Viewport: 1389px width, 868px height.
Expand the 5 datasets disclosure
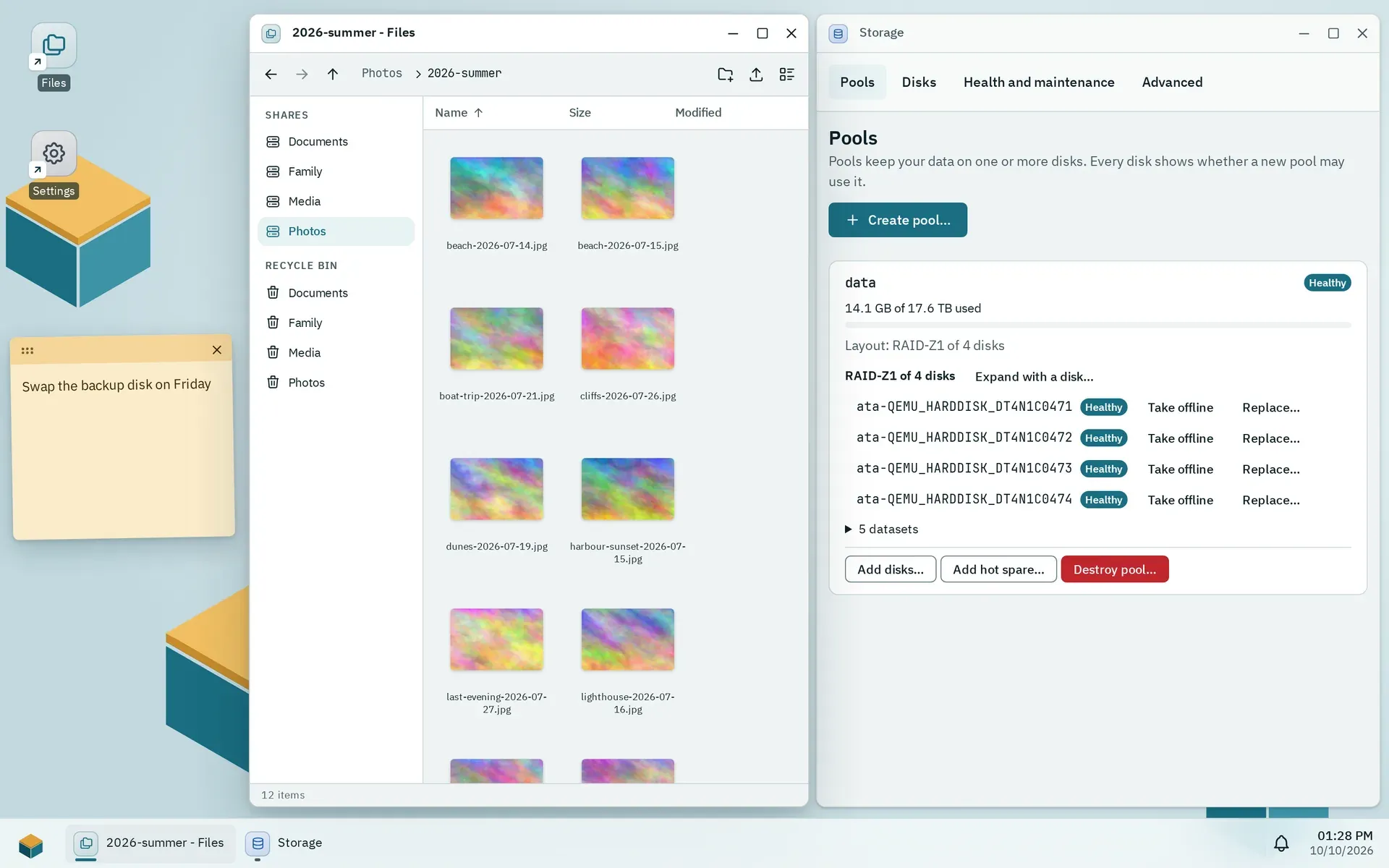click(x=882, y=529)
